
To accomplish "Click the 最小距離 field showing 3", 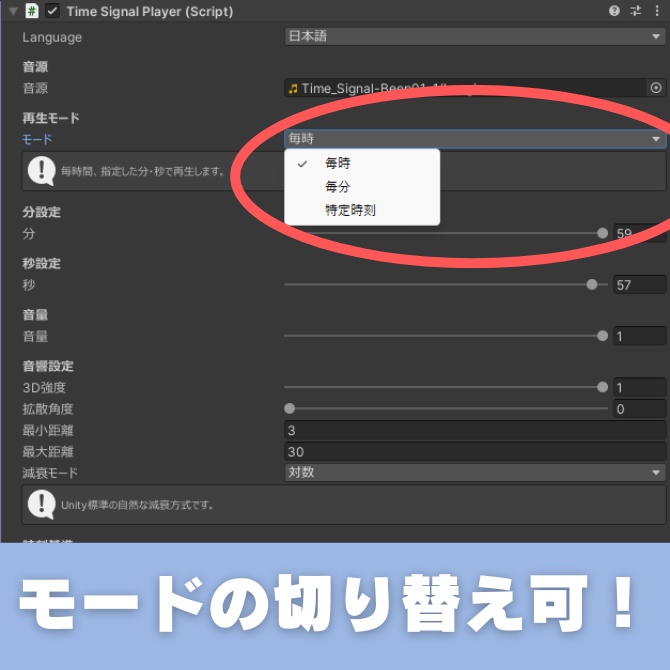I will (x=475, y=430).
